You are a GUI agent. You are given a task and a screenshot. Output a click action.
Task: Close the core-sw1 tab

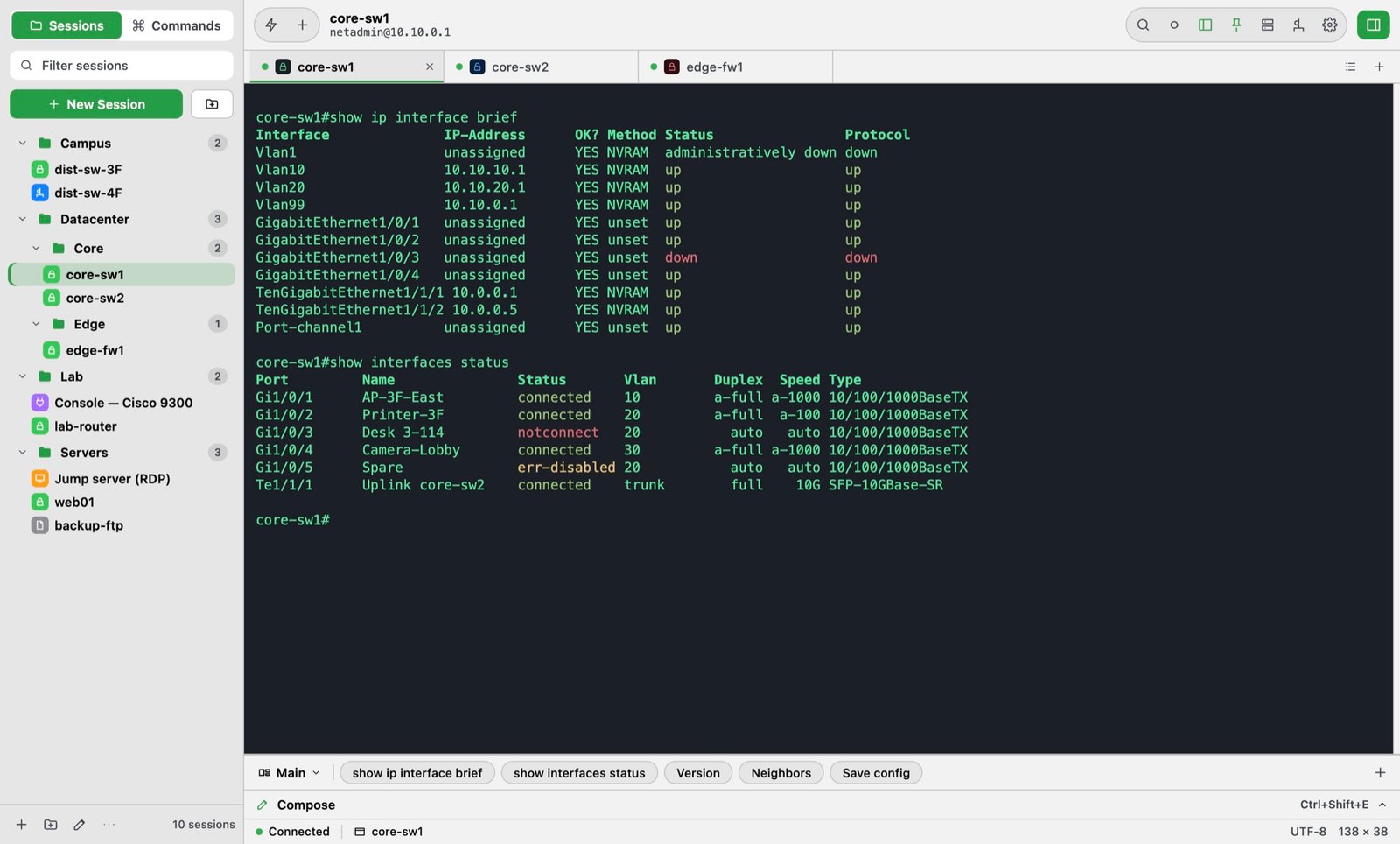[x=430, y=67]
